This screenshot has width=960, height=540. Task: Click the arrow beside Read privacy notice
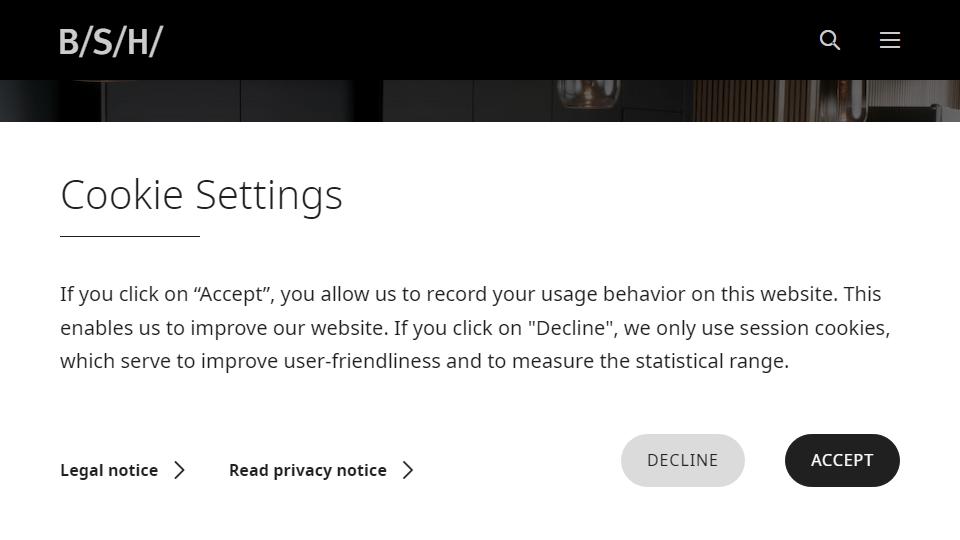click(408, 470)
